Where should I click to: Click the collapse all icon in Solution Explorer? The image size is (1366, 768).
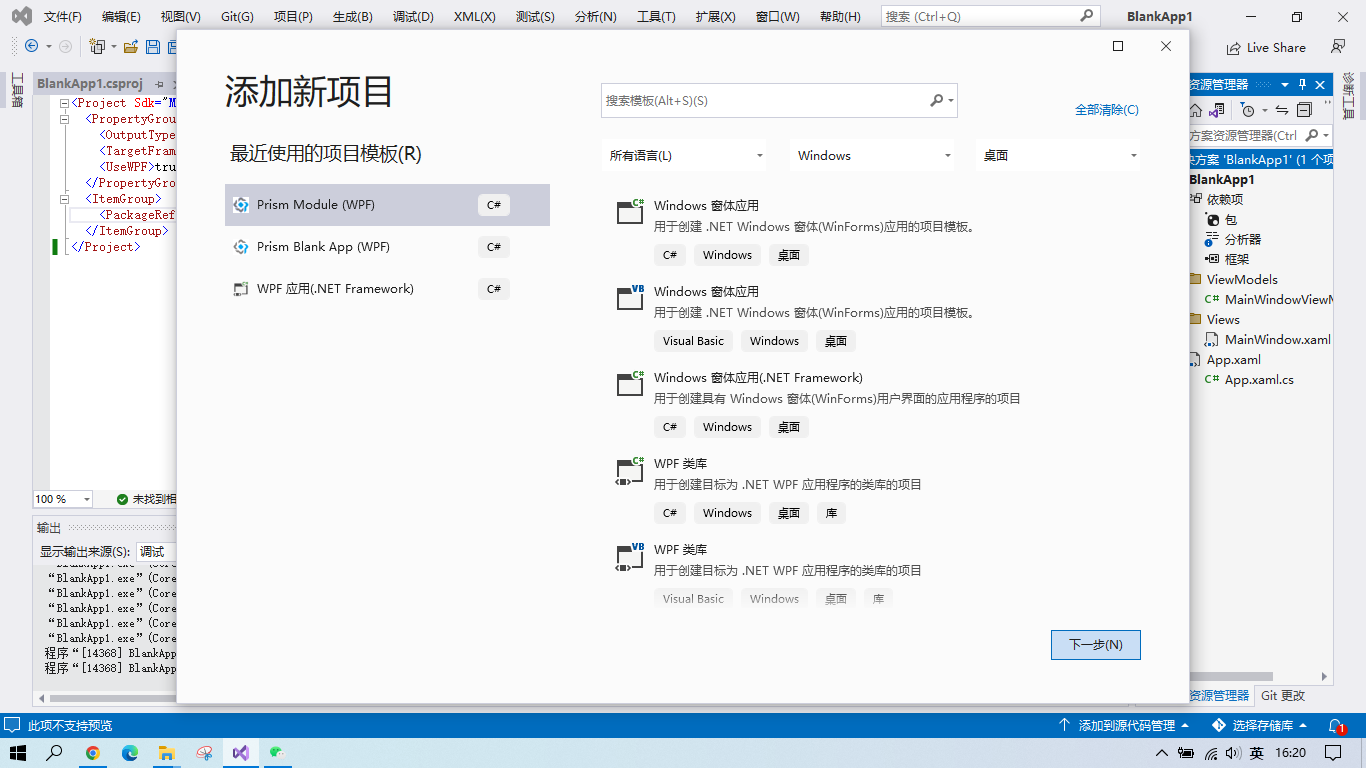point(1304,110)
